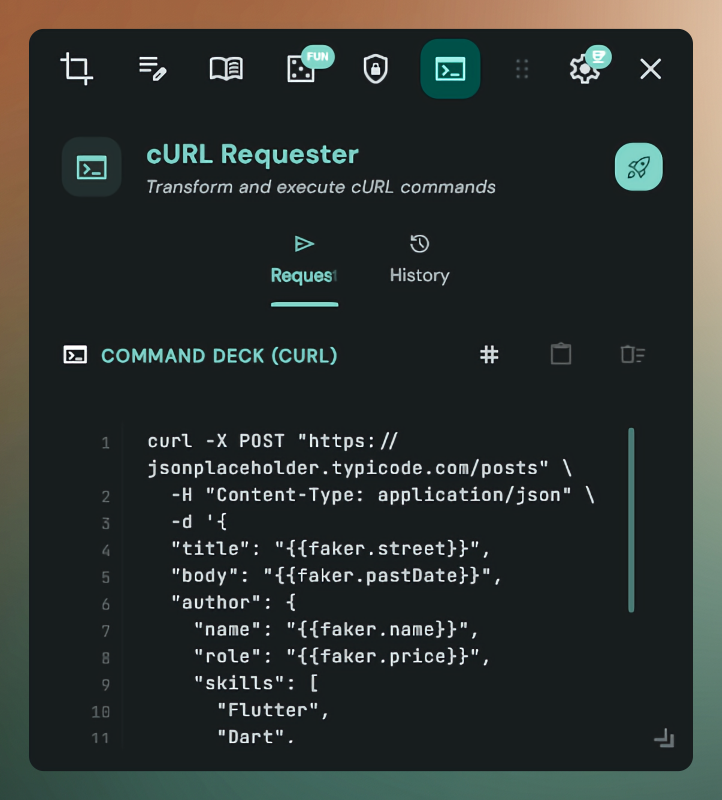The width and height of the screenshot is (722, 800).
Task: Click the COMMAND DECK (CURL) heading
Action: point(219,356)
